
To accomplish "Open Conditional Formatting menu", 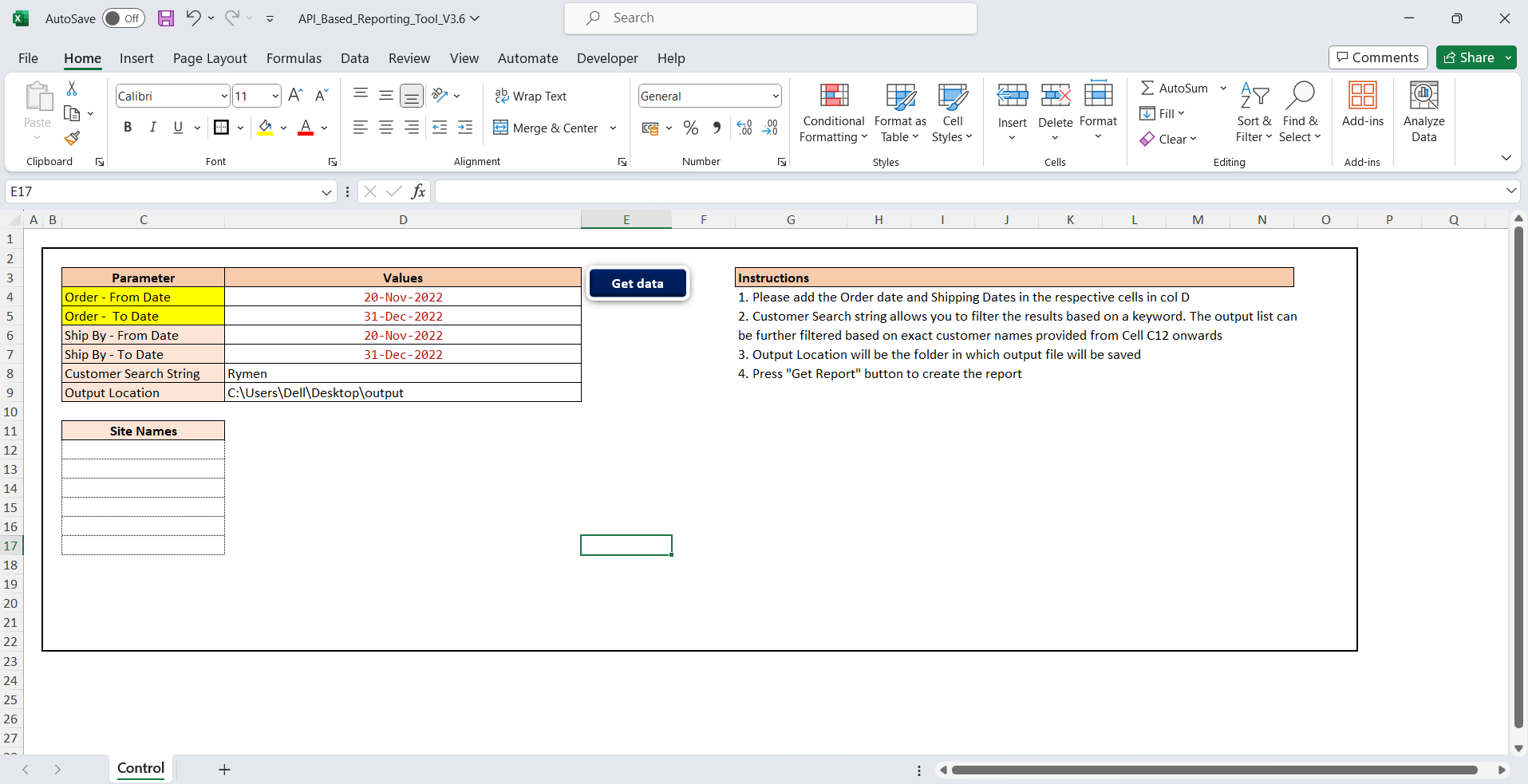I will coord(833,113).
